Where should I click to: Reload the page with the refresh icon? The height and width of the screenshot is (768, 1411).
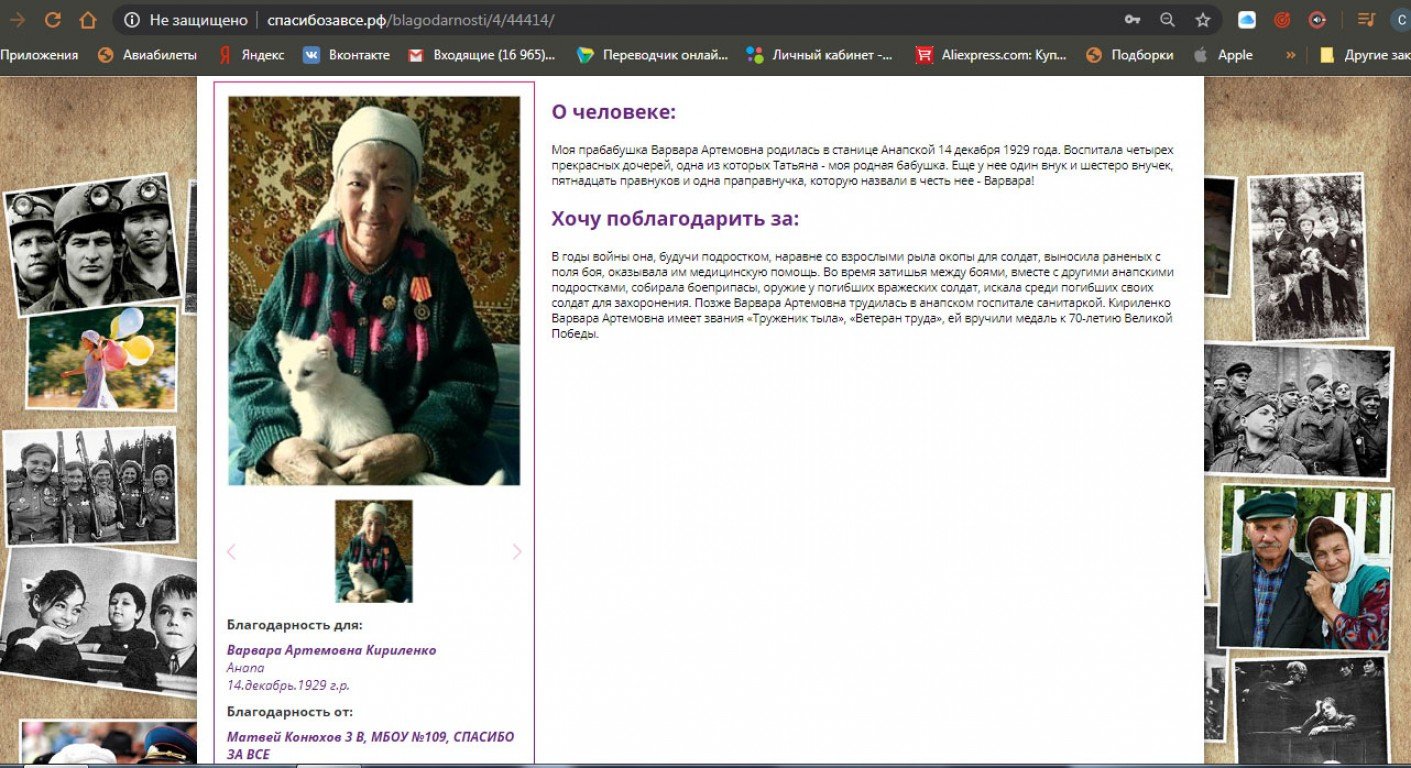pyautogui.click(x=53, y=20)
